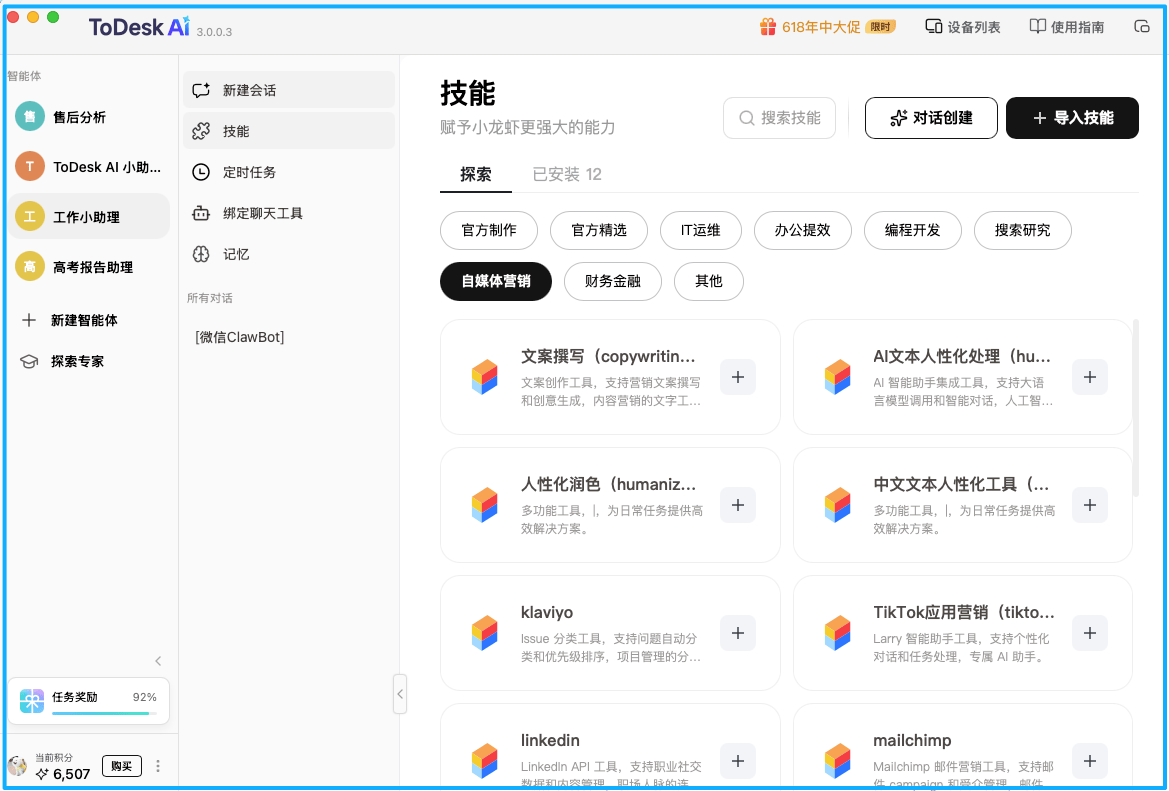Click the 购买 points button
Viewport: 1169px width, 791px height.
point(122,766)
